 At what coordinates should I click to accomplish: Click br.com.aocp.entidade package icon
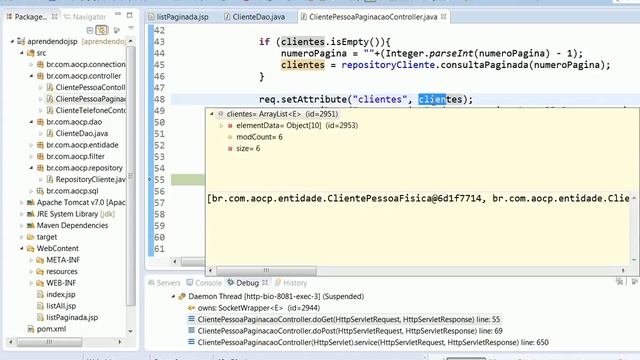click(x=40, y=145)
